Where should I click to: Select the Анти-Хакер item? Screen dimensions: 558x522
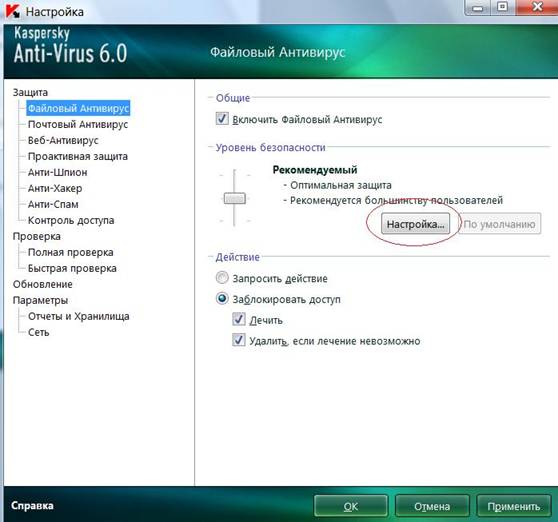click(55, 189)
